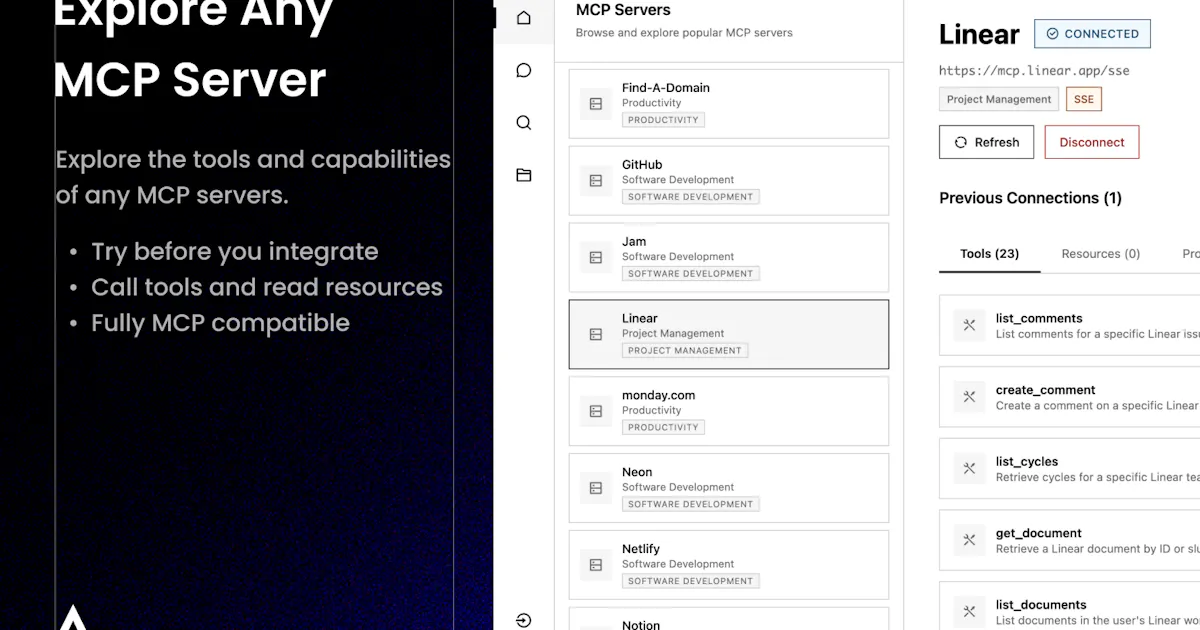Open the create_comment tool
This screenshot has width=1200, height=630.
click(x=1070, y=397)
